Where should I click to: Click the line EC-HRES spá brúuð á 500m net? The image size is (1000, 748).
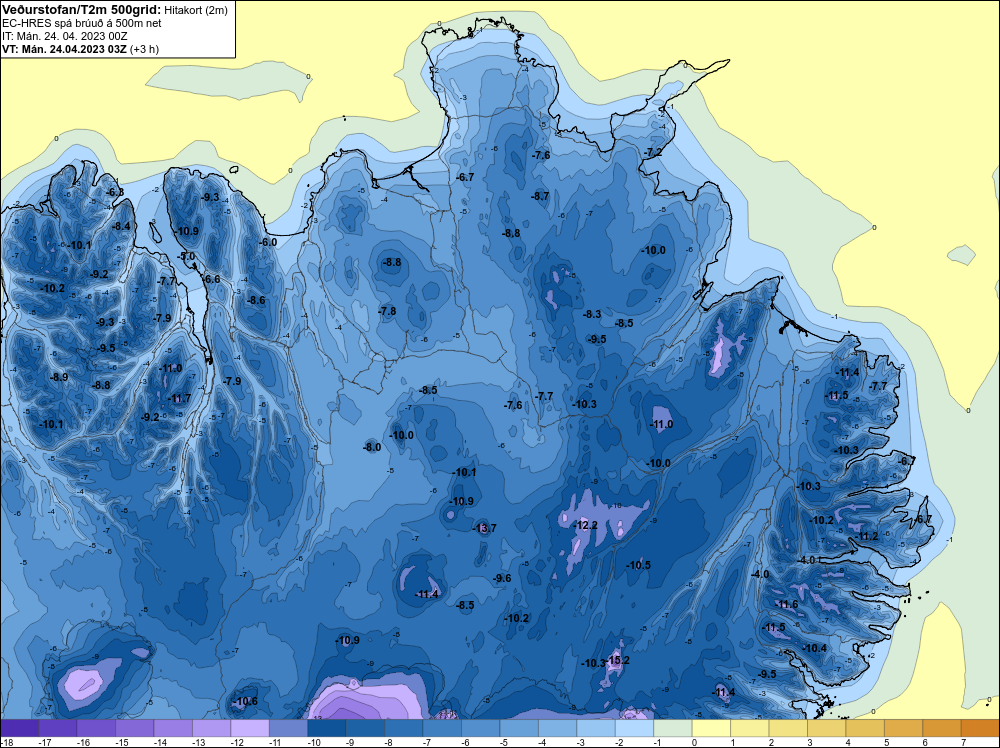pyautogui.click(x=82, y=23)
